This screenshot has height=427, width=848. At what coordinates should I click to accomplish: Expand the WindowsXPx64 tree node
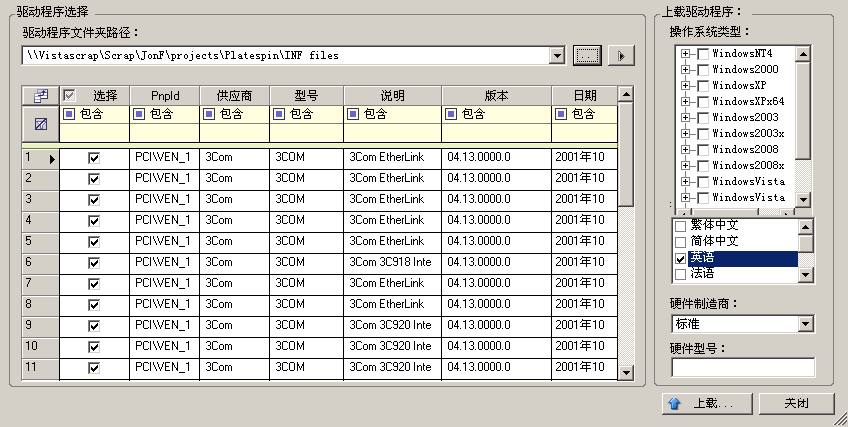tap(686, 101)
